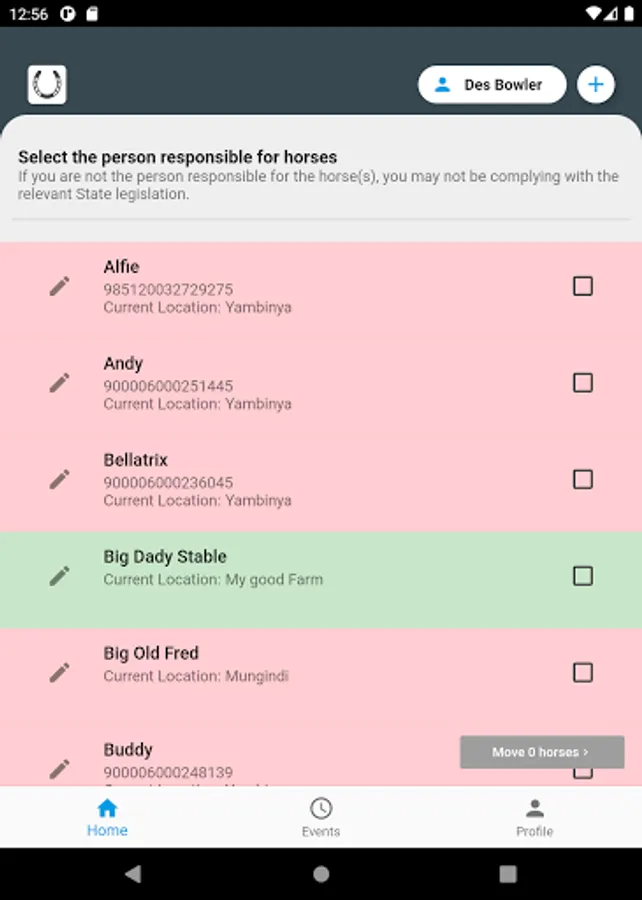
Task: Tap edit pencil for Big Dady Stable
Action: click(60, 576)
